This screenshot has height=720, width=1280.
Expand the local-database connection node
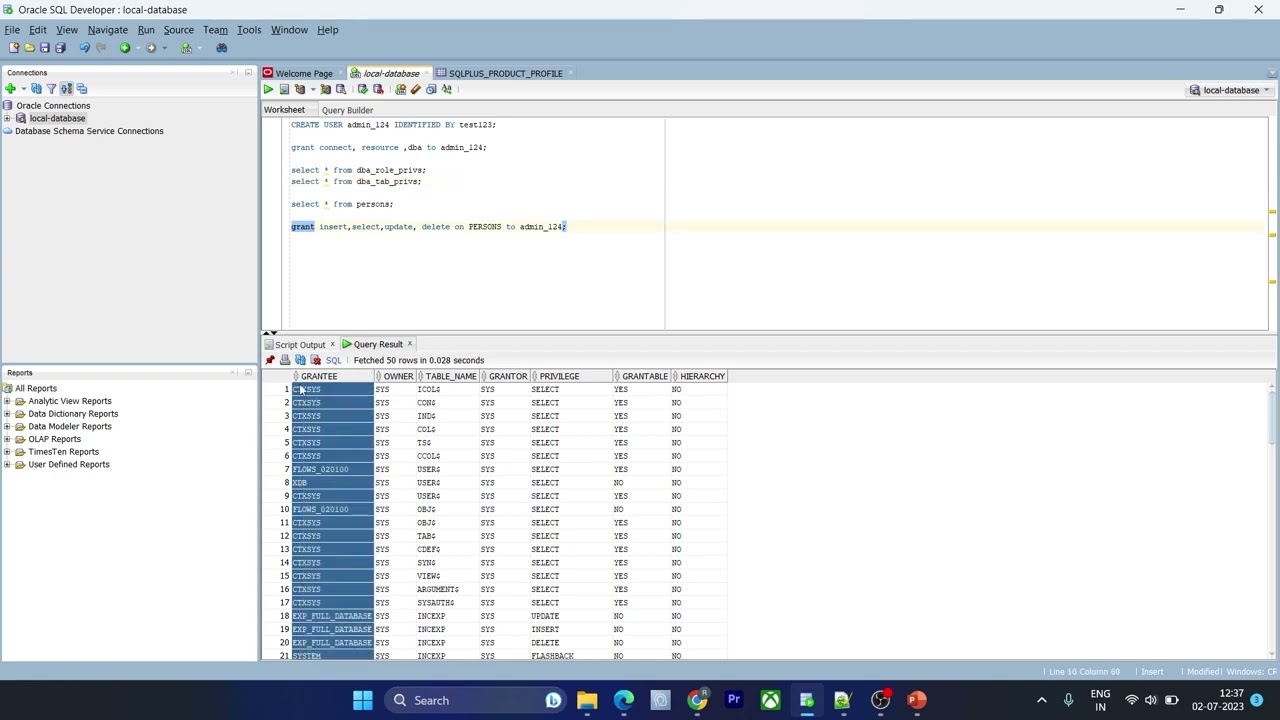[x=7, y=118]
